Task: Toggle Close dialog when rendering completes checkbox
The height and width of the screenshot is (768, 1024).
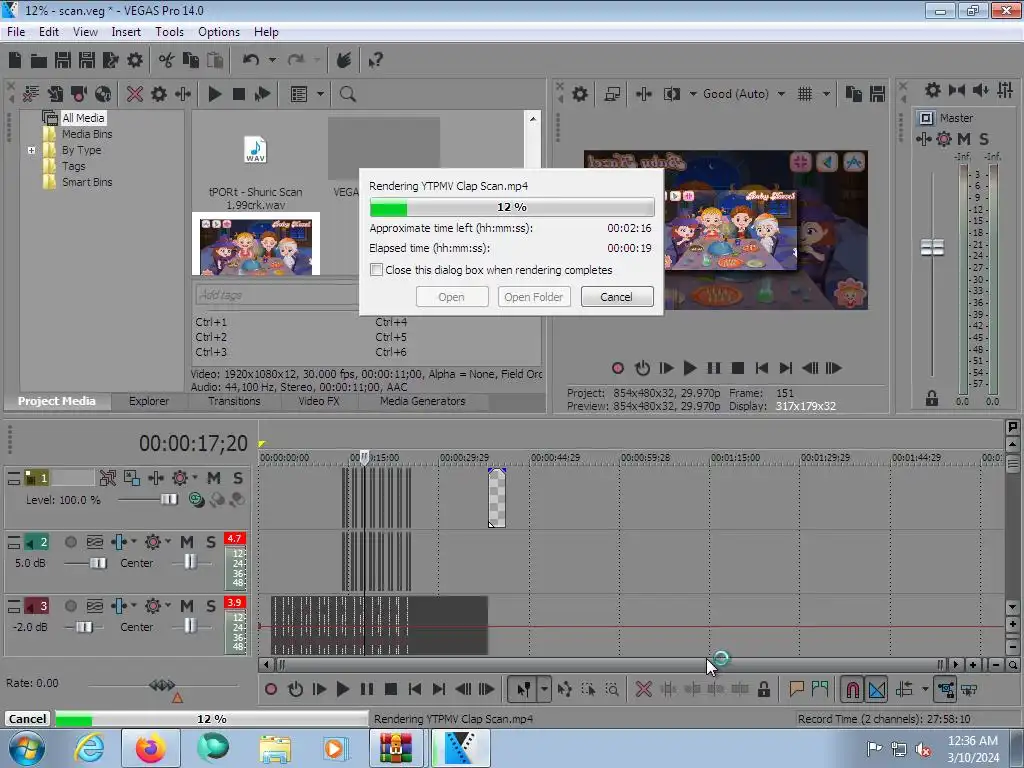Action: tap(376, 270)
